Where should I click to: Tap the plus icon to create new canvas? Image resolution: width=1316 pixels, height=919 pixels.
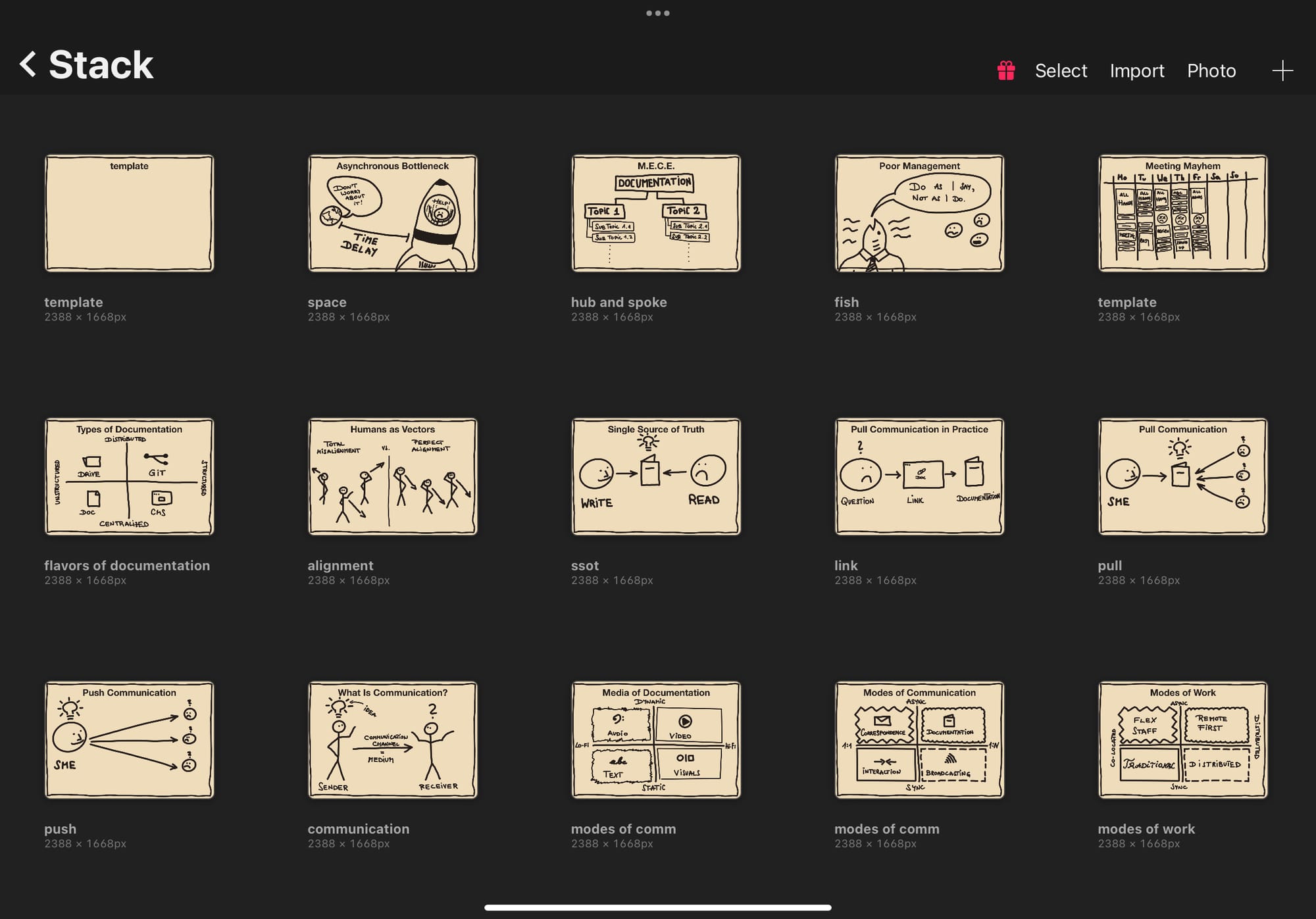(x=1282, y=70)
